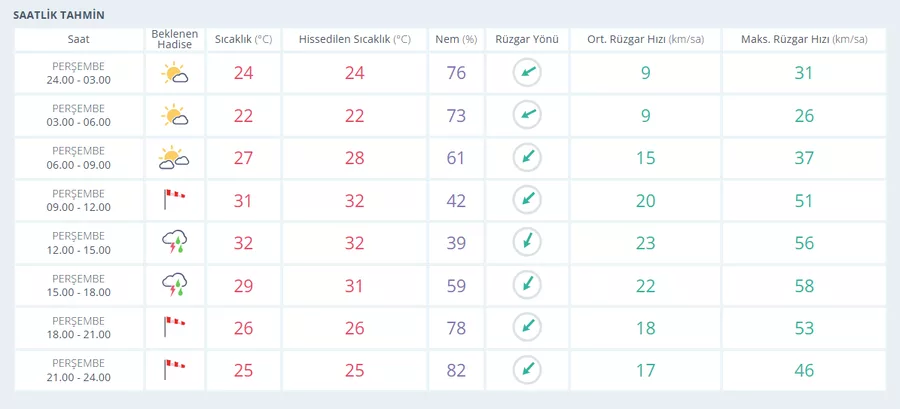The width and height of the screenshot is (900, 409).
Task: Click the wind direction arrow for 06.00 - 09.00
Action: 527,158
